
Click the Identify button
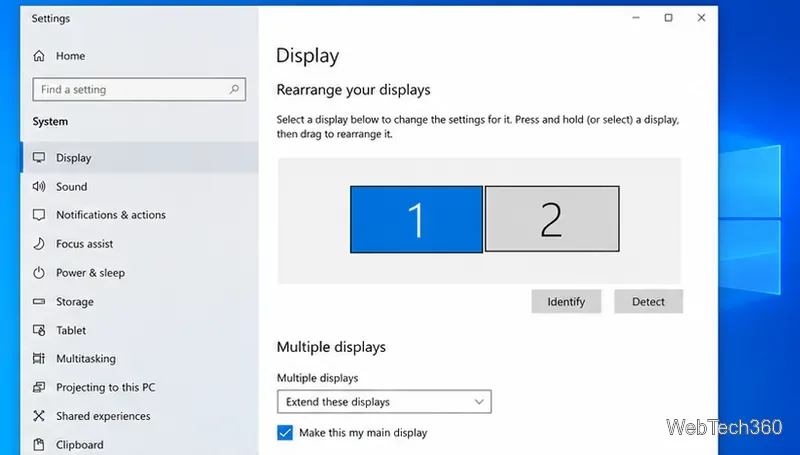(x=566, y=301)
